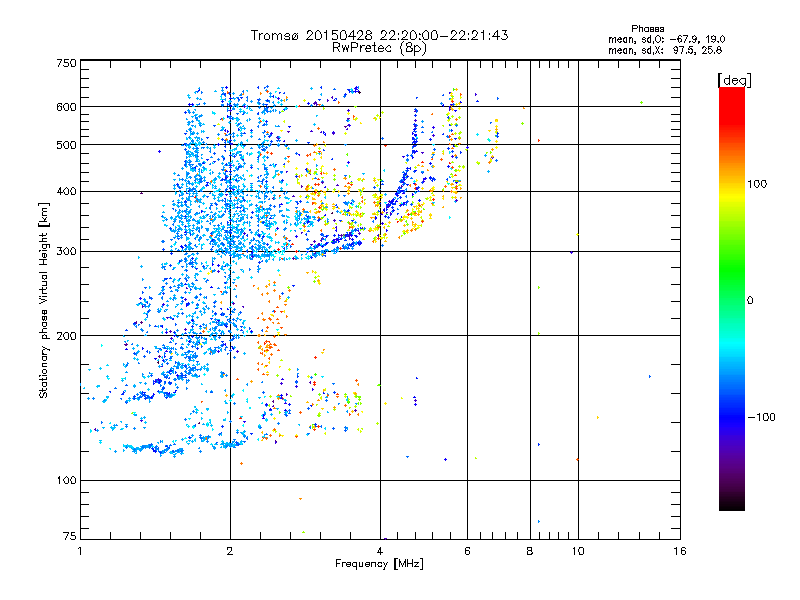This screenshot has width=800, height=600.
Task: Click the x-axis label "2"
Action: point(230,551)
